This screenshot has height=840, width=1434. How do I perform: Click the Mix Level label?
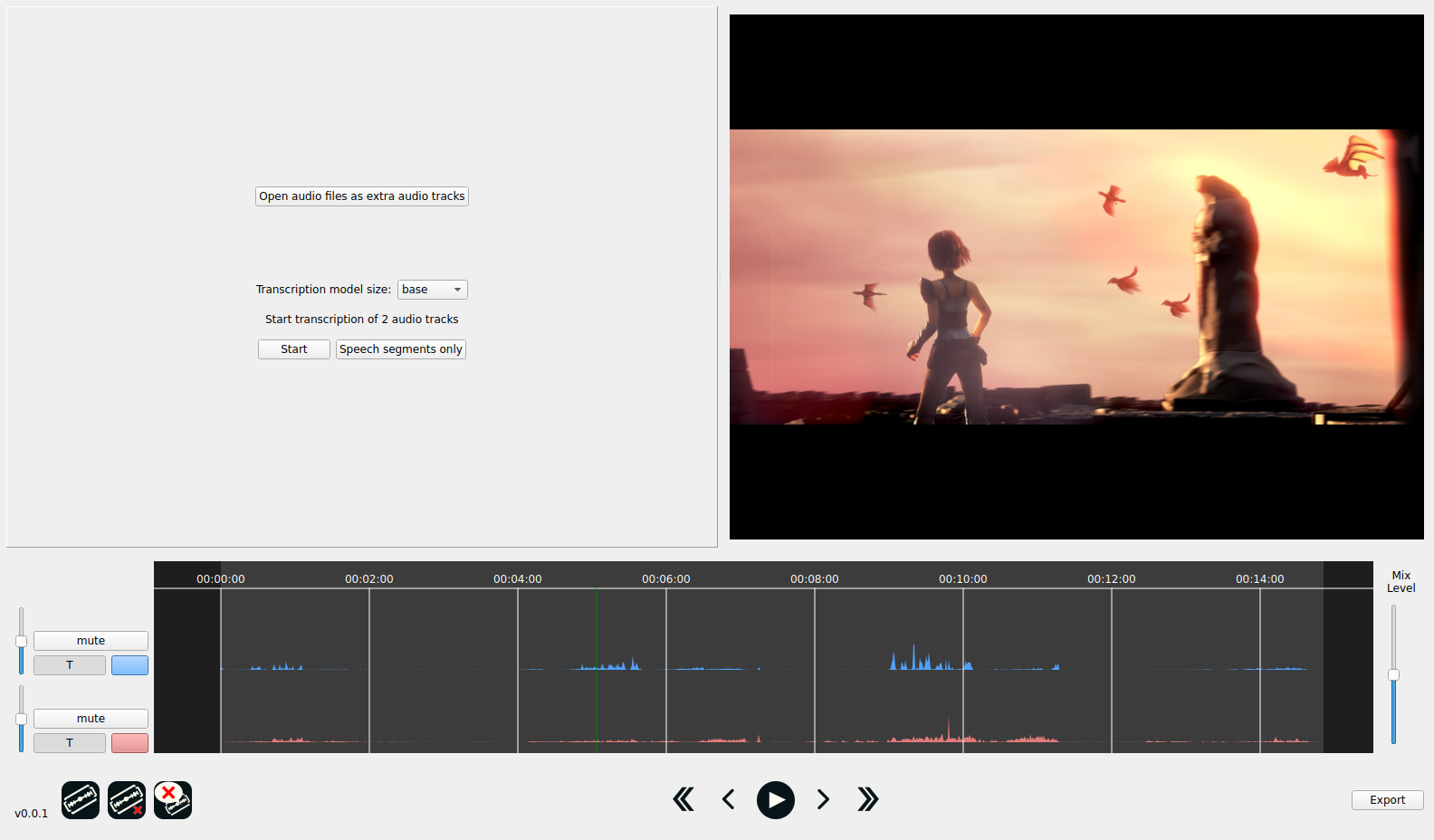coord(1401,582)
